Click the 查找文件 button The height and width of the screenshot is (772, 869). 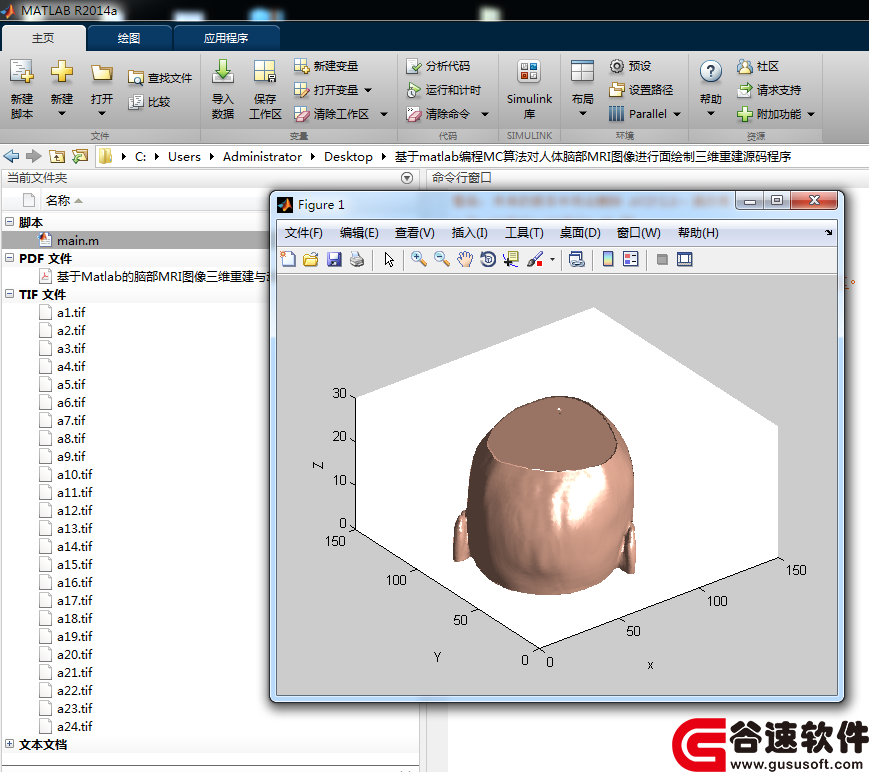(x=160, y=78)
